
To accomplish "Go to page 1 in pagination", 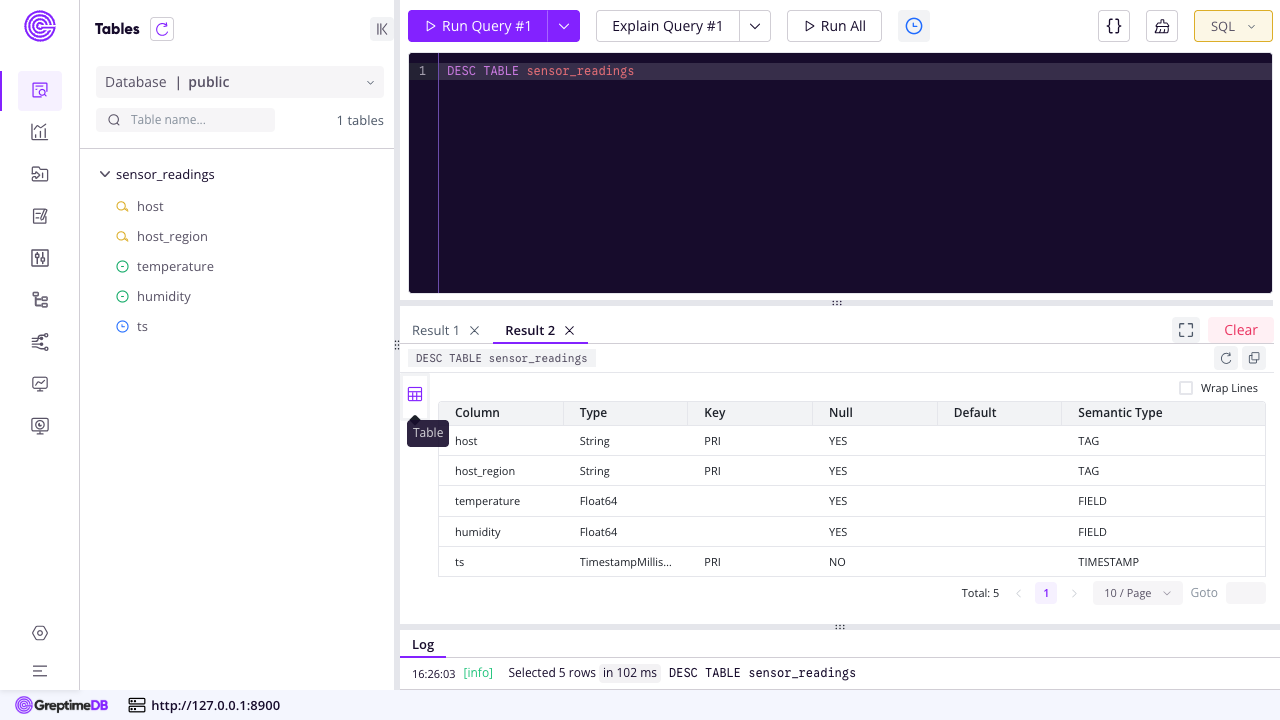I will click(x=1046, y=593).
